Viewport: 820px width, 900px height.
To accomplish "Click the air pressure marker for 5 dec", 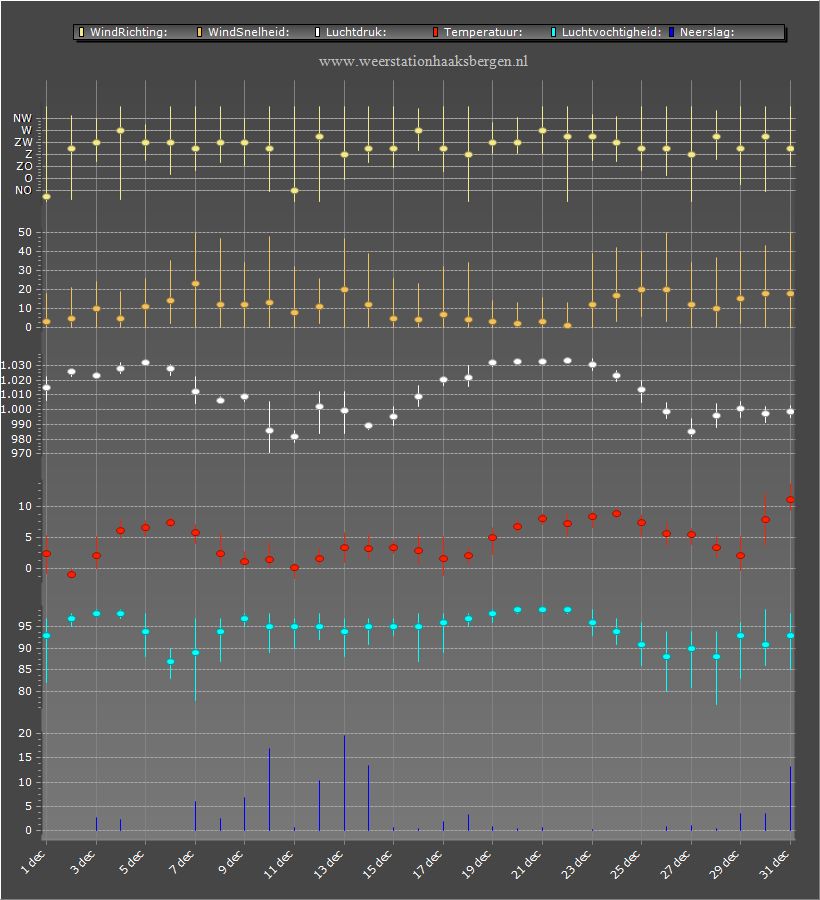I will point(145,363).
